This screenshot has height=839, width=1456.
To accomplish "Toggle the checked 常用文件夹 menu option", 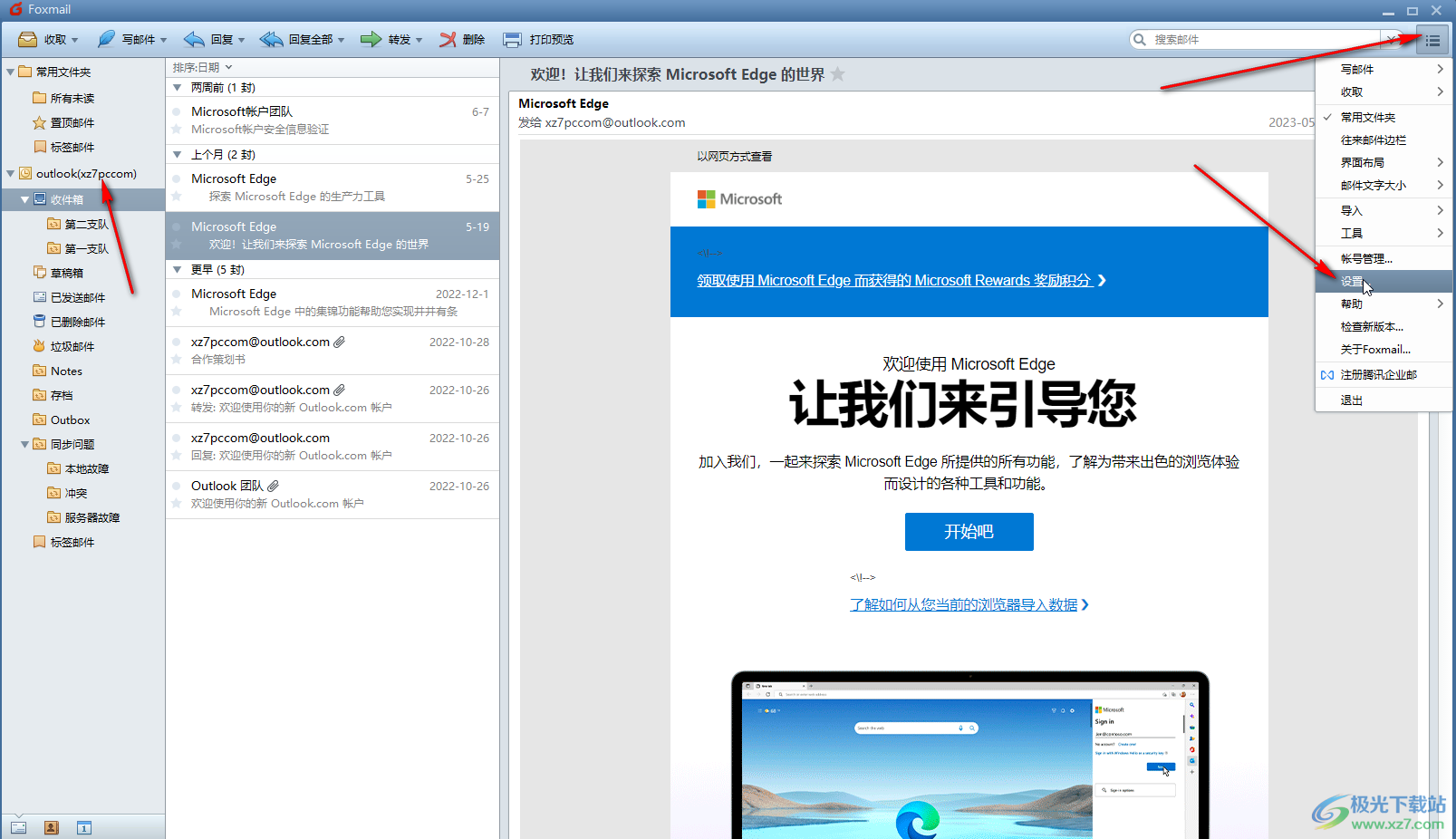I will 1367,117.
